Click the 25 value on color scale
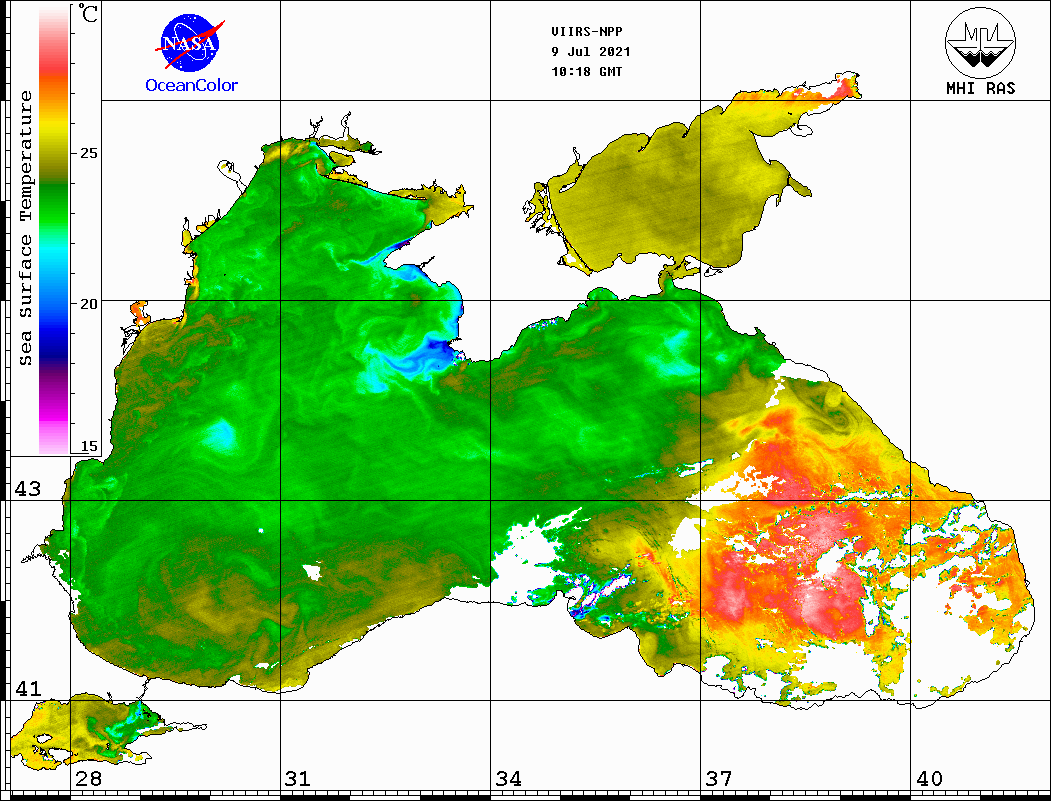The width and height of the screenshot is (1051, 801). click(x=88, y=153)
